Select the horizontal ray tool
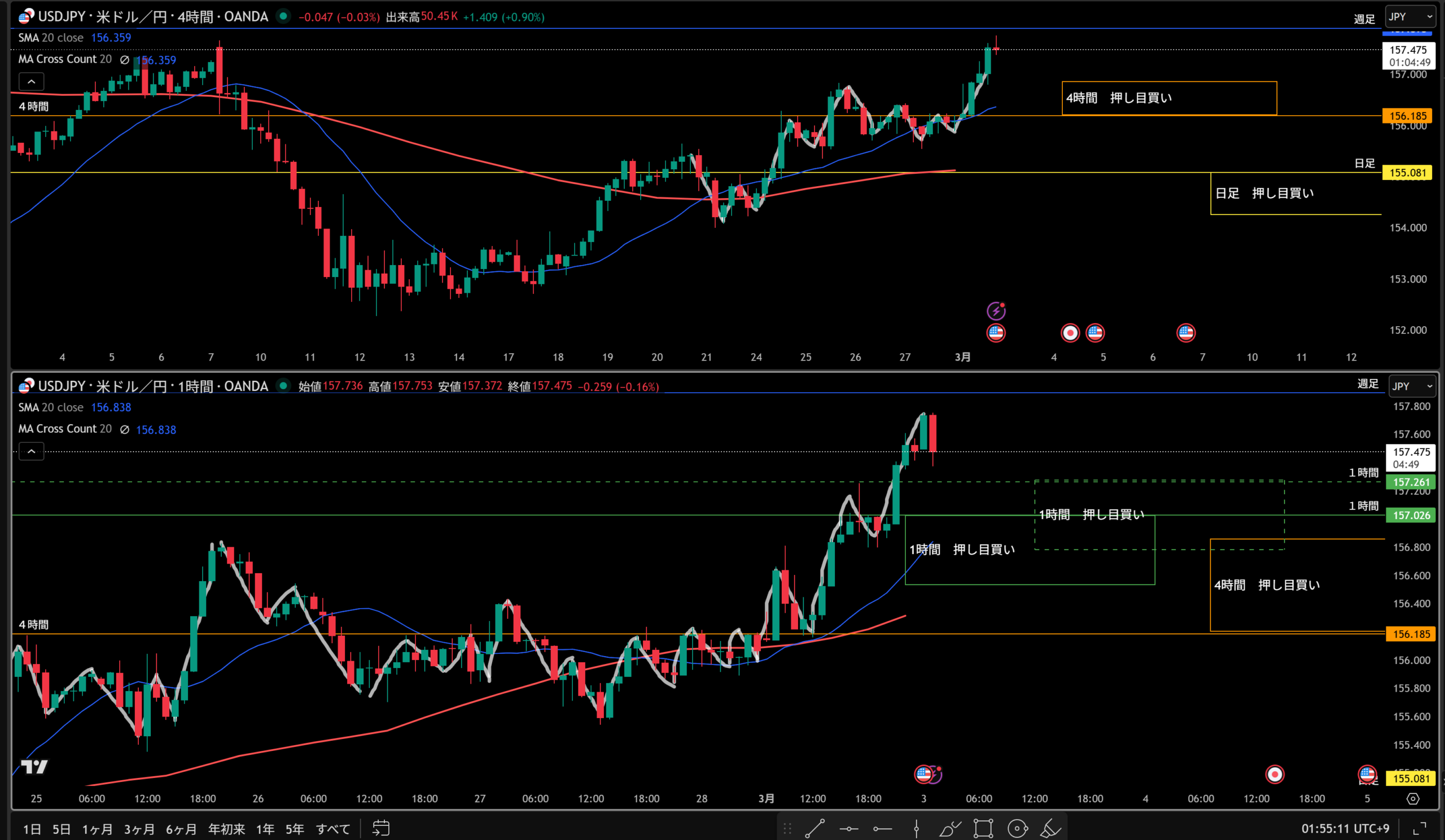 pyautogui.click(x=882, y=829)
